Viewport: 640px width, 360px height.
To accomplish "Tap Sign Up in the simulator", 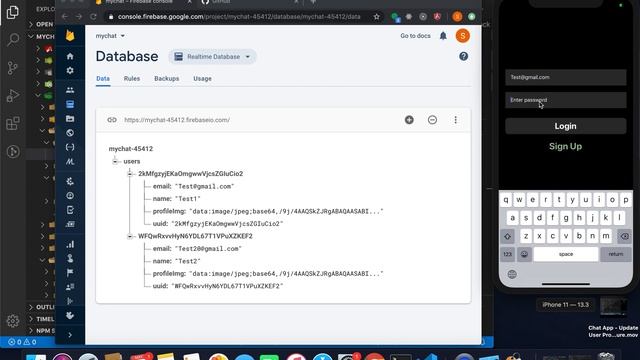I will pos(565,146).
